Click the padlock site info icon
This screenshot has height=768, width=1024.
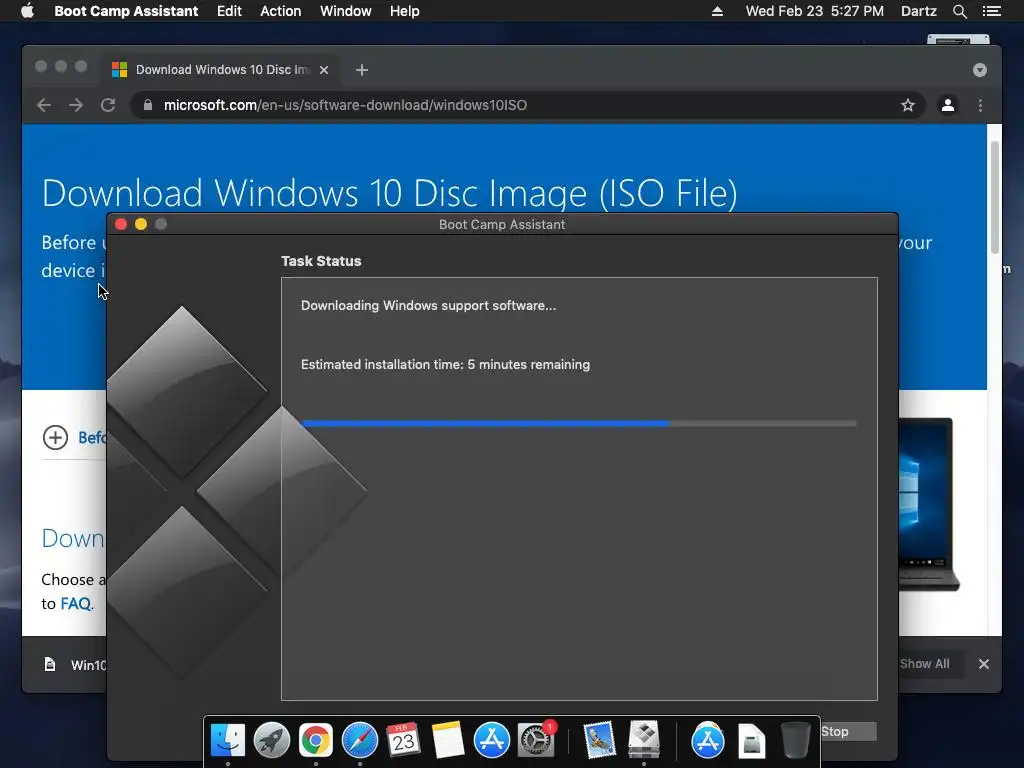click(x=148, y=105)
